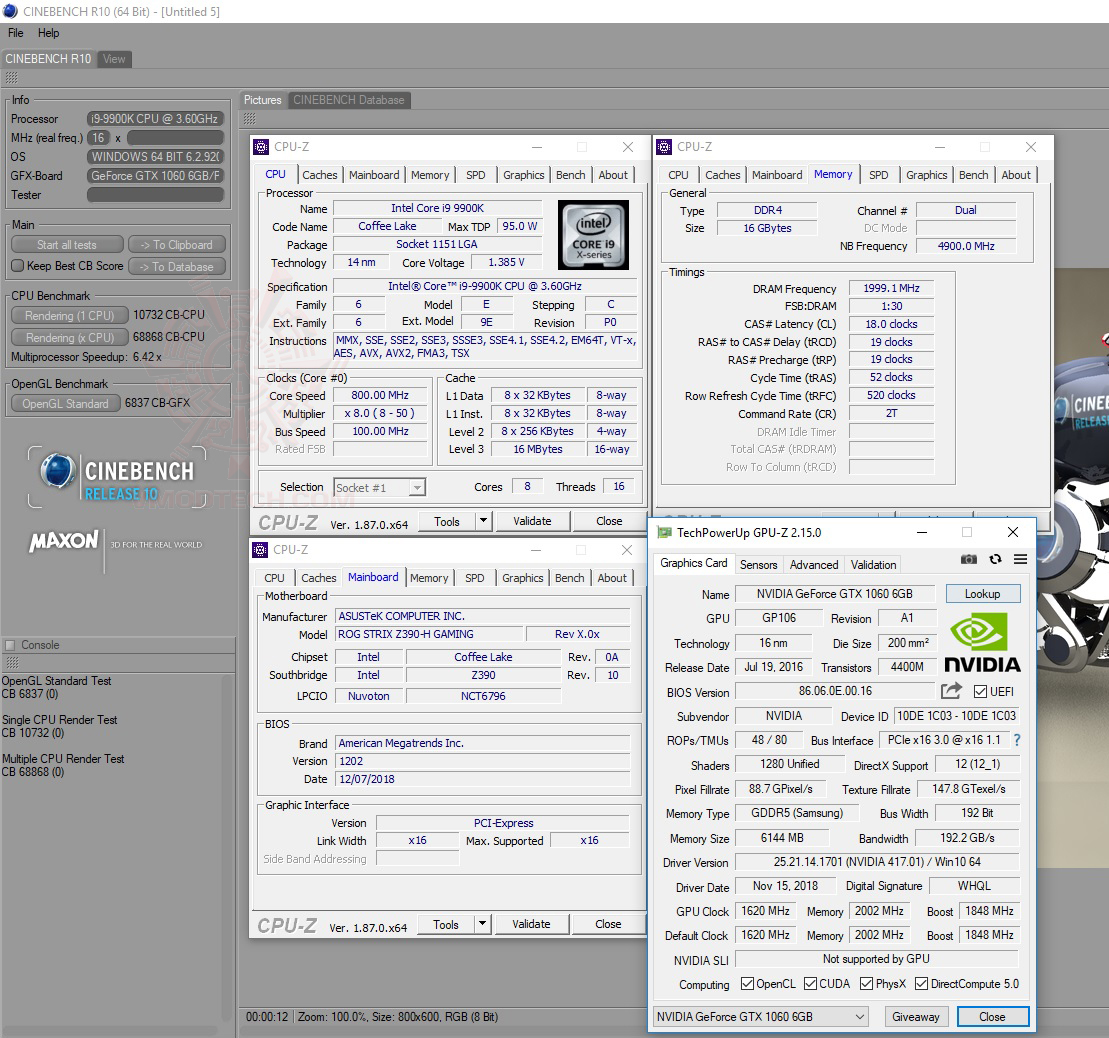Click the CINEBENCH Release 10 logo

pos(117,476)
